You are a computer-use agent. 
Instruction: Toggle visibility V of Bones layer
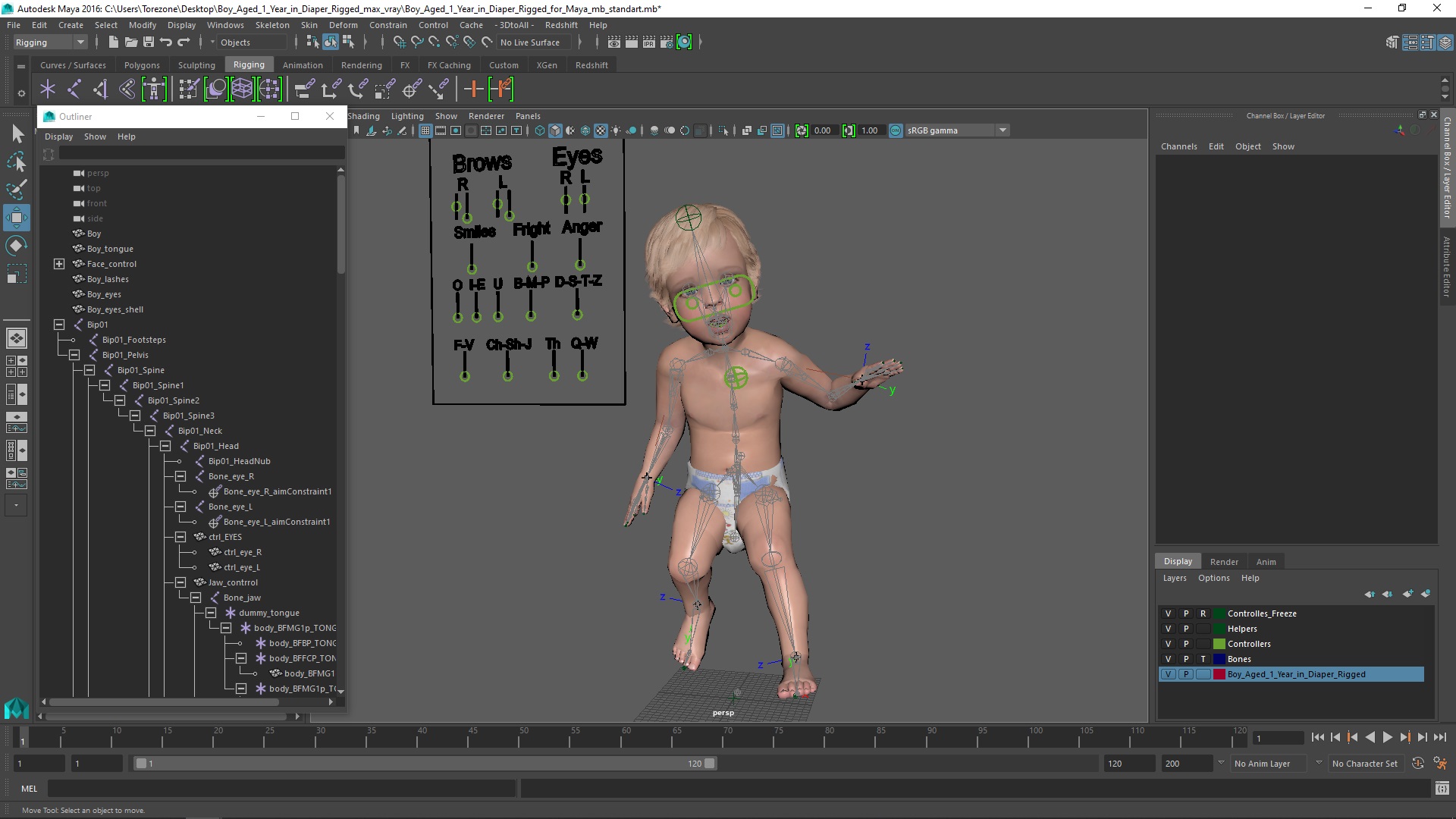pos(1168,659)
